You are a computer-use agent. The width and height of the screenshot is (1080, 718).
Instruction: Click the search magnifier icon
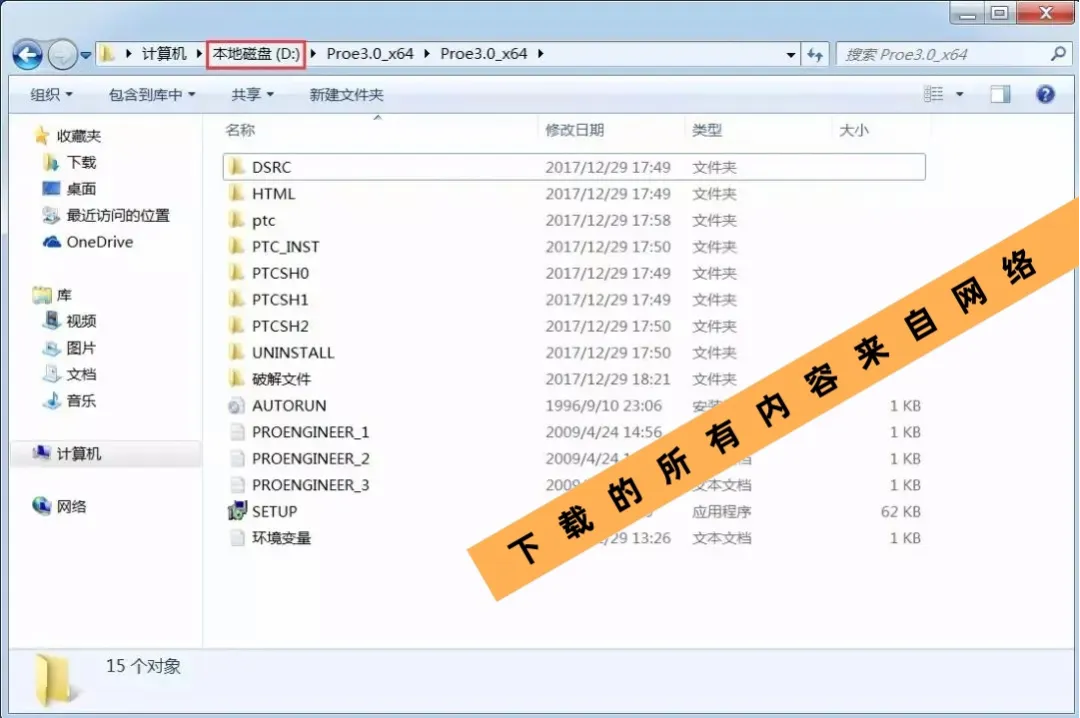[x=1058, y=54]
